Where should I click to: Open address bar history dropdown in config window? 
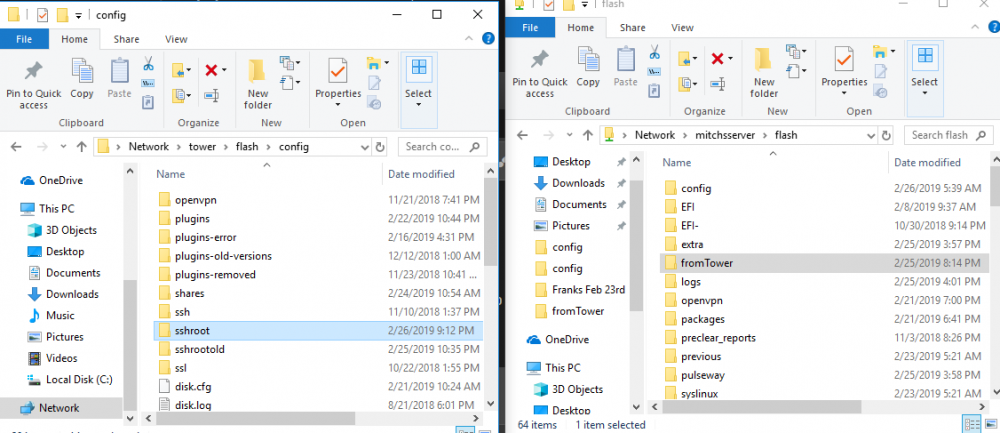click(x=364, y=147)
